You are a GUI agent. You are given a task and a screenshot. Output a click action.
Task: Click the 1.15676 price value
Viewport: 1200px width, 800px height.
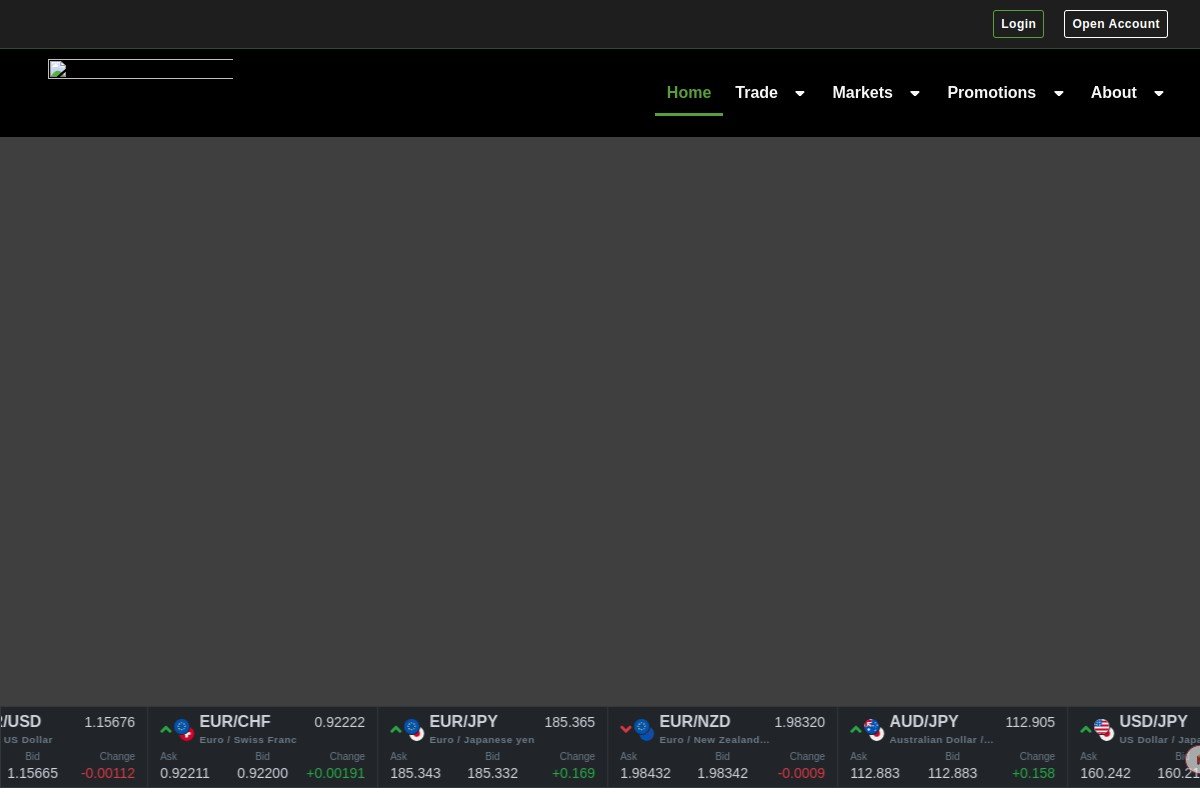(x=110, y=722)
